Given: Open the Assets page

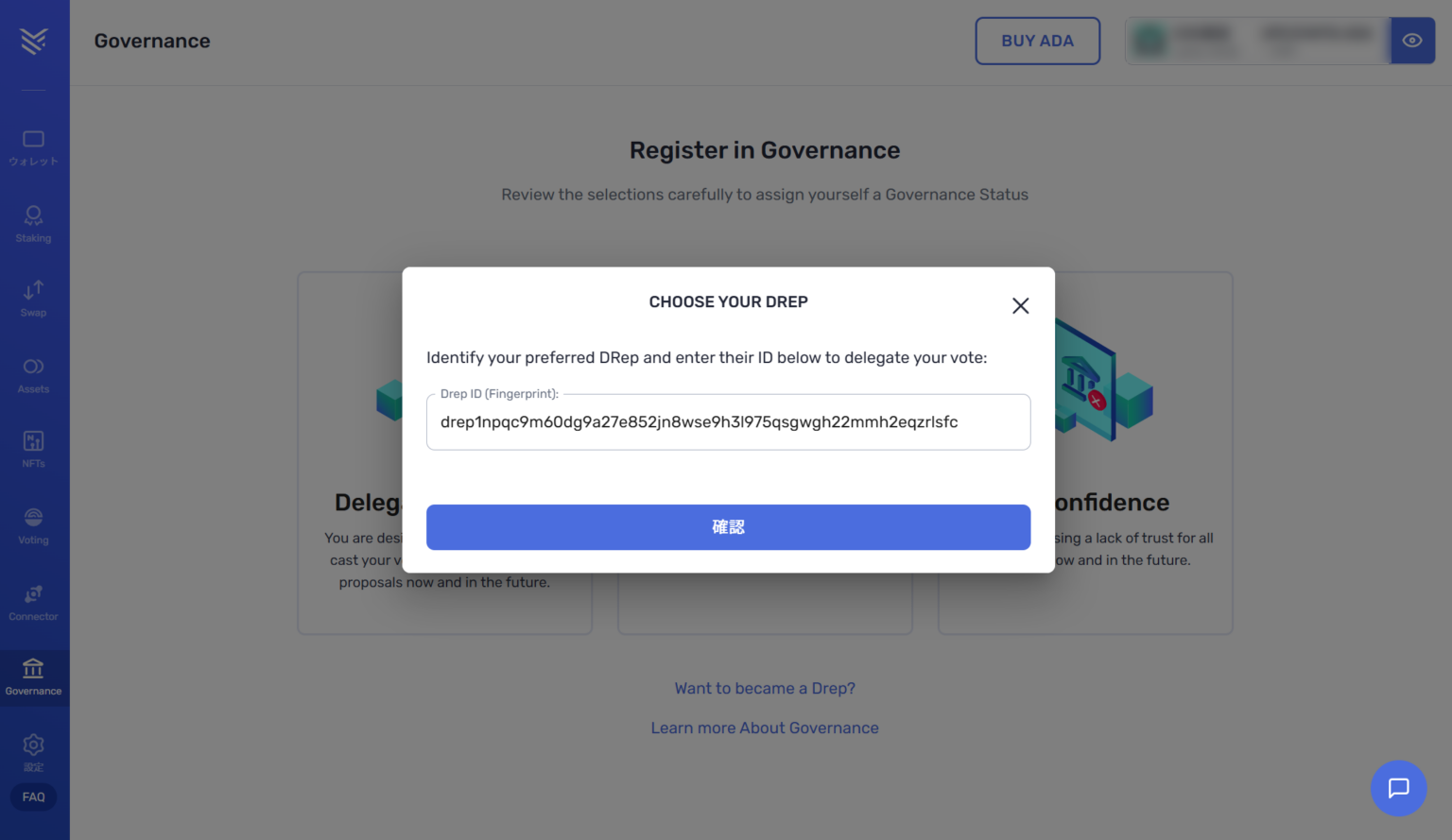Looking at the screenshot, I should tap(34, 375).
